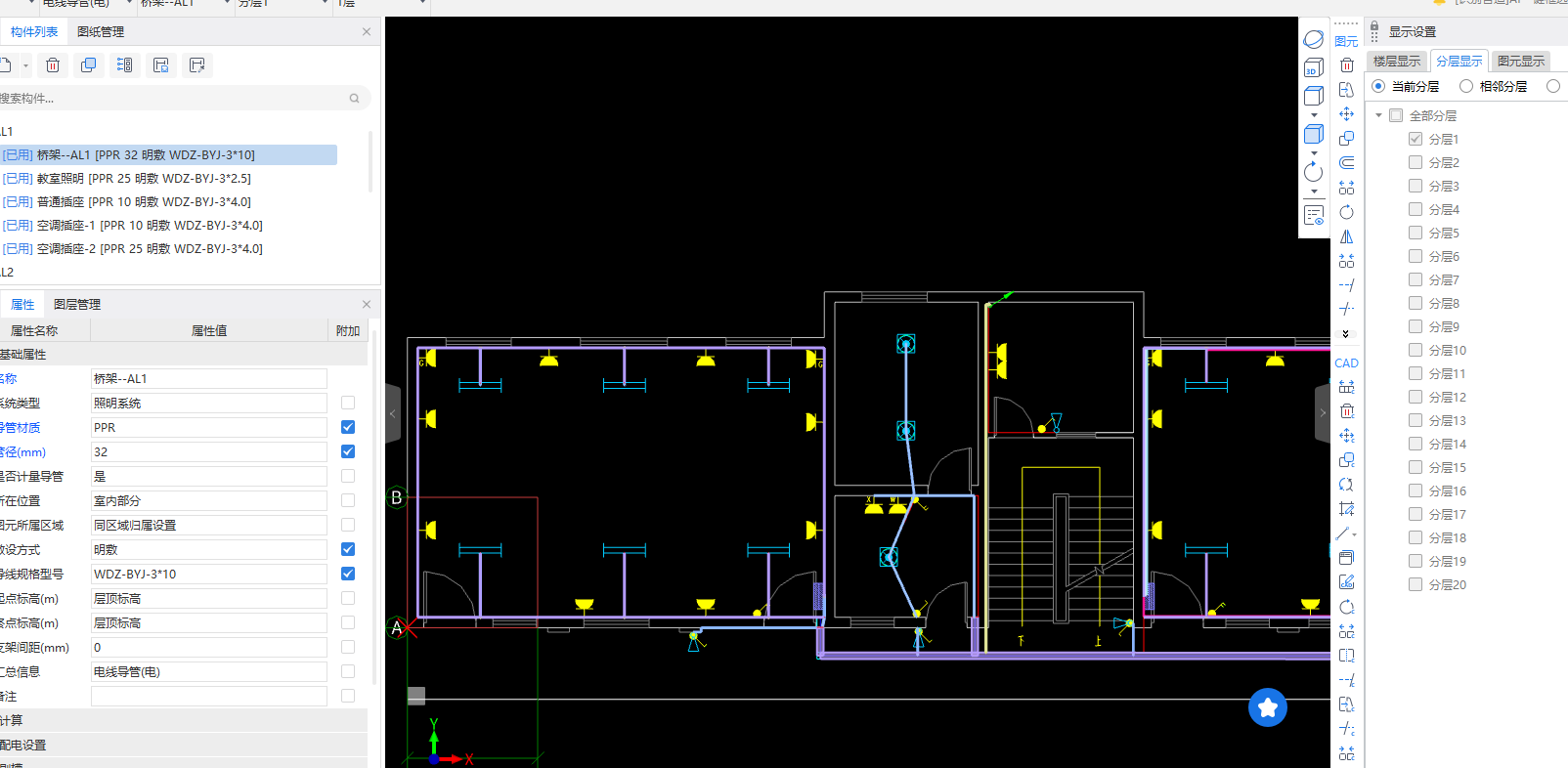Viewport: 1568px width, 768px height.
Task: Click the mirror tool icon
Action: (1347, 236)
